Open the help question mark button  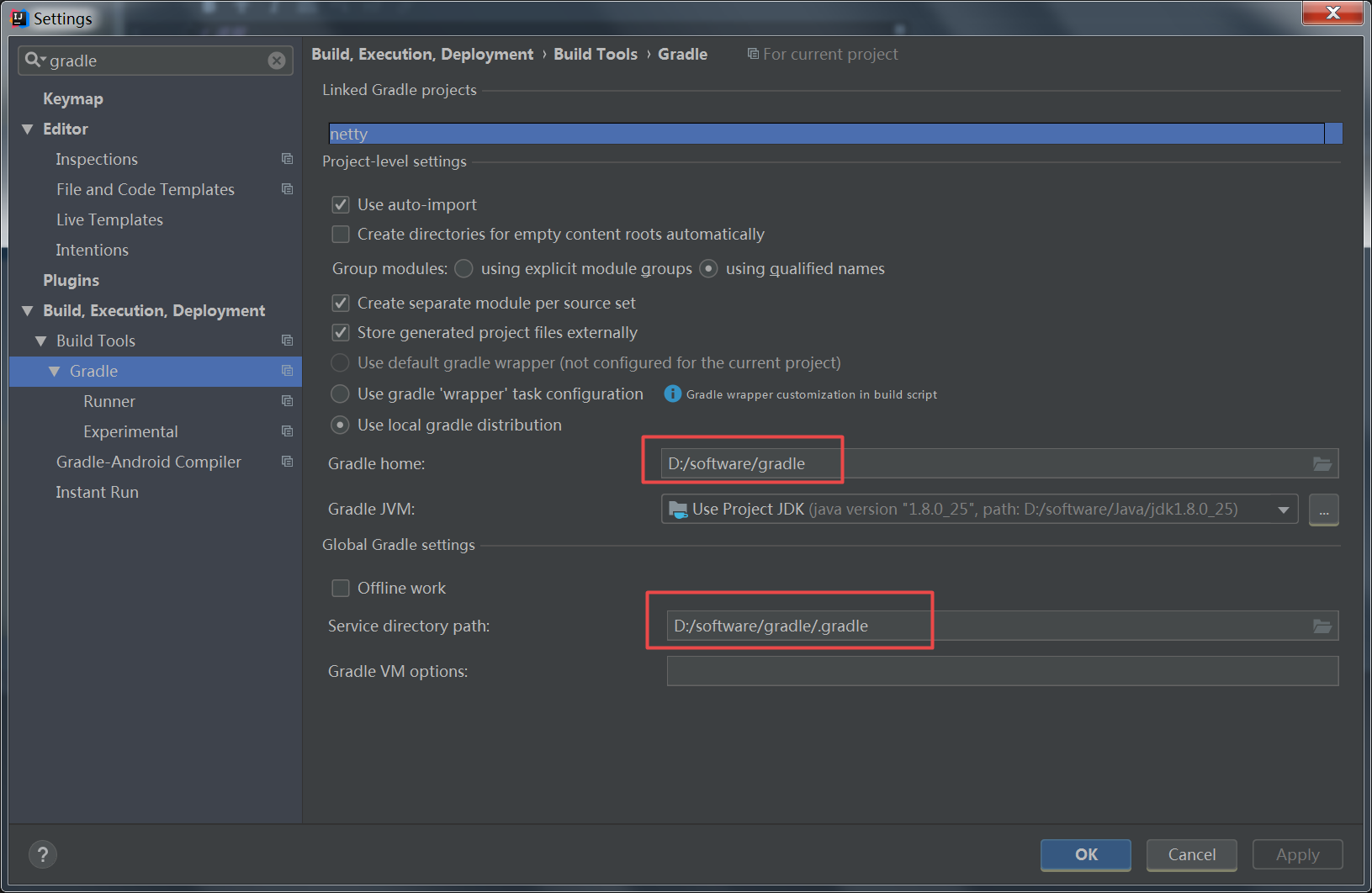pyautogui.click(x=43, y=854)
